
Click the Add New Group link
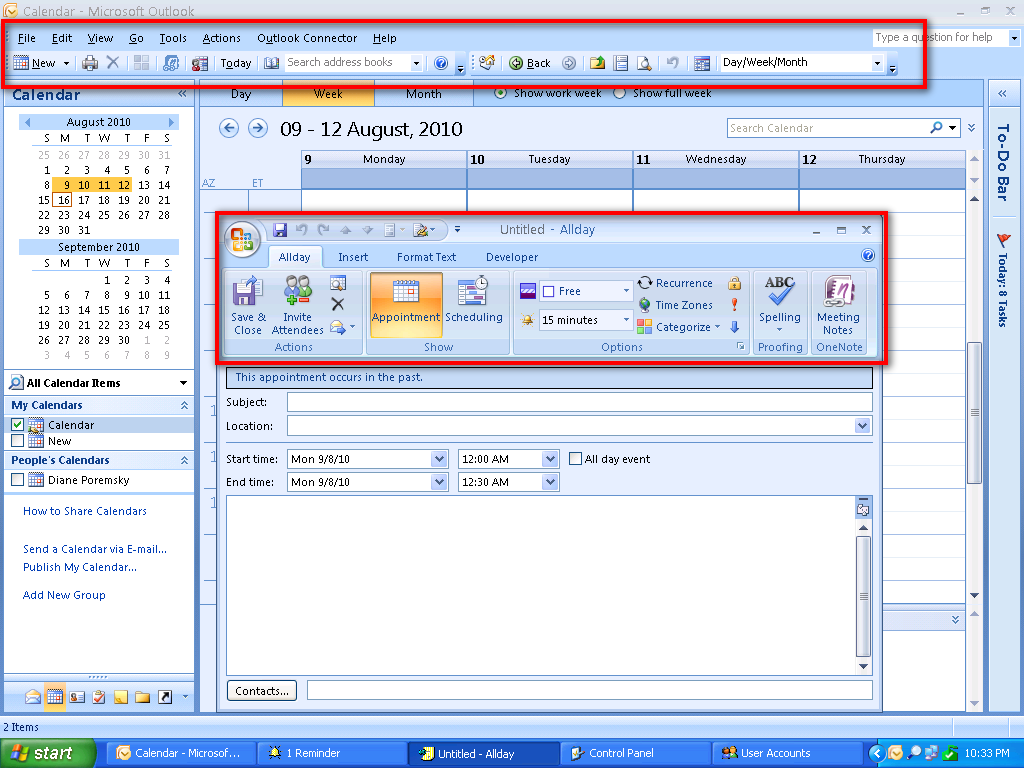click(x=64, y=595)
